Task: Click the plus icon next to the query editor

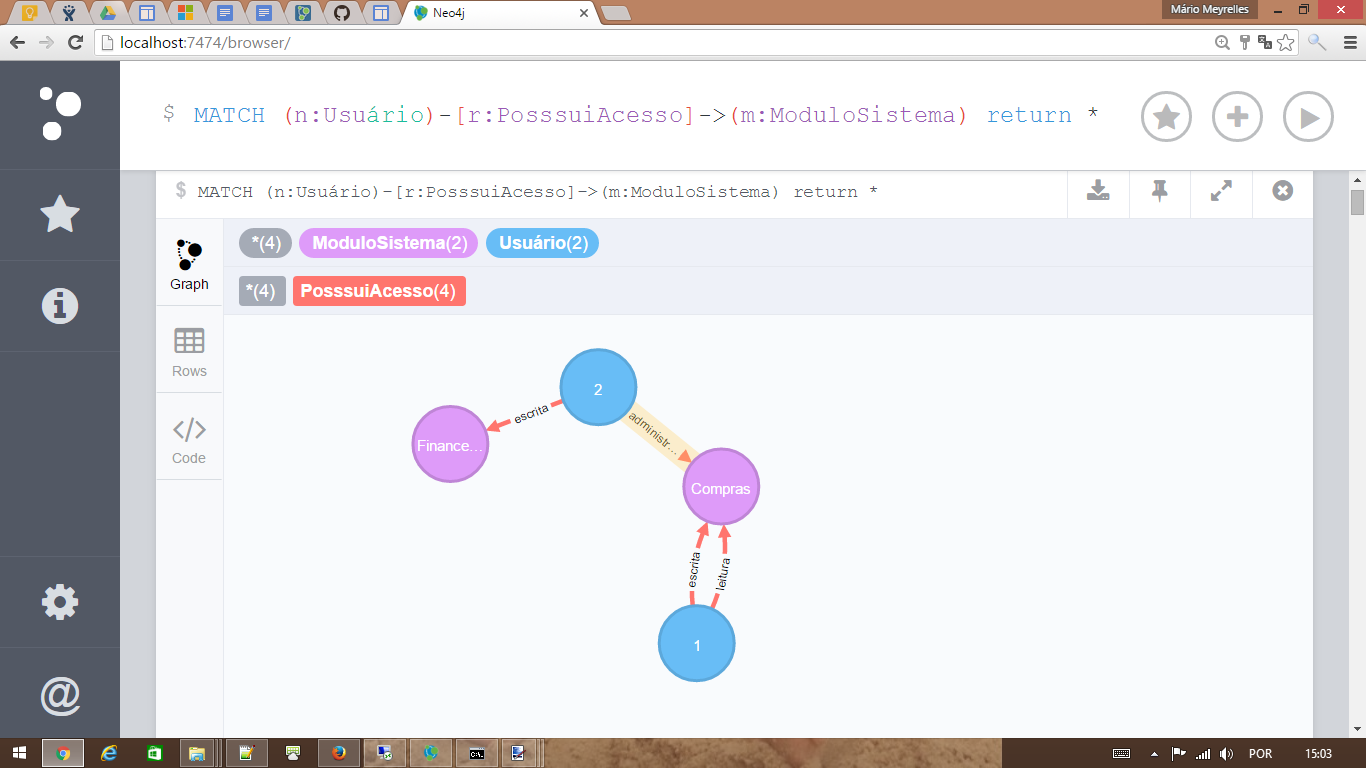Action: pyautogui.click(x=1237, y=116)
